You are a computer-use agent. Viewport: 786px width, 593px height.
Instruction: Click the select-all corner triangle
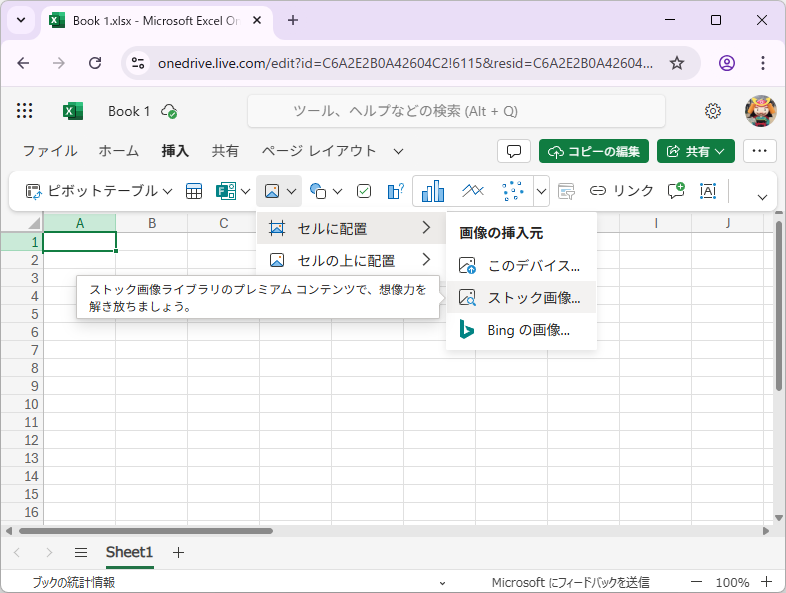[x=33, y=224]
